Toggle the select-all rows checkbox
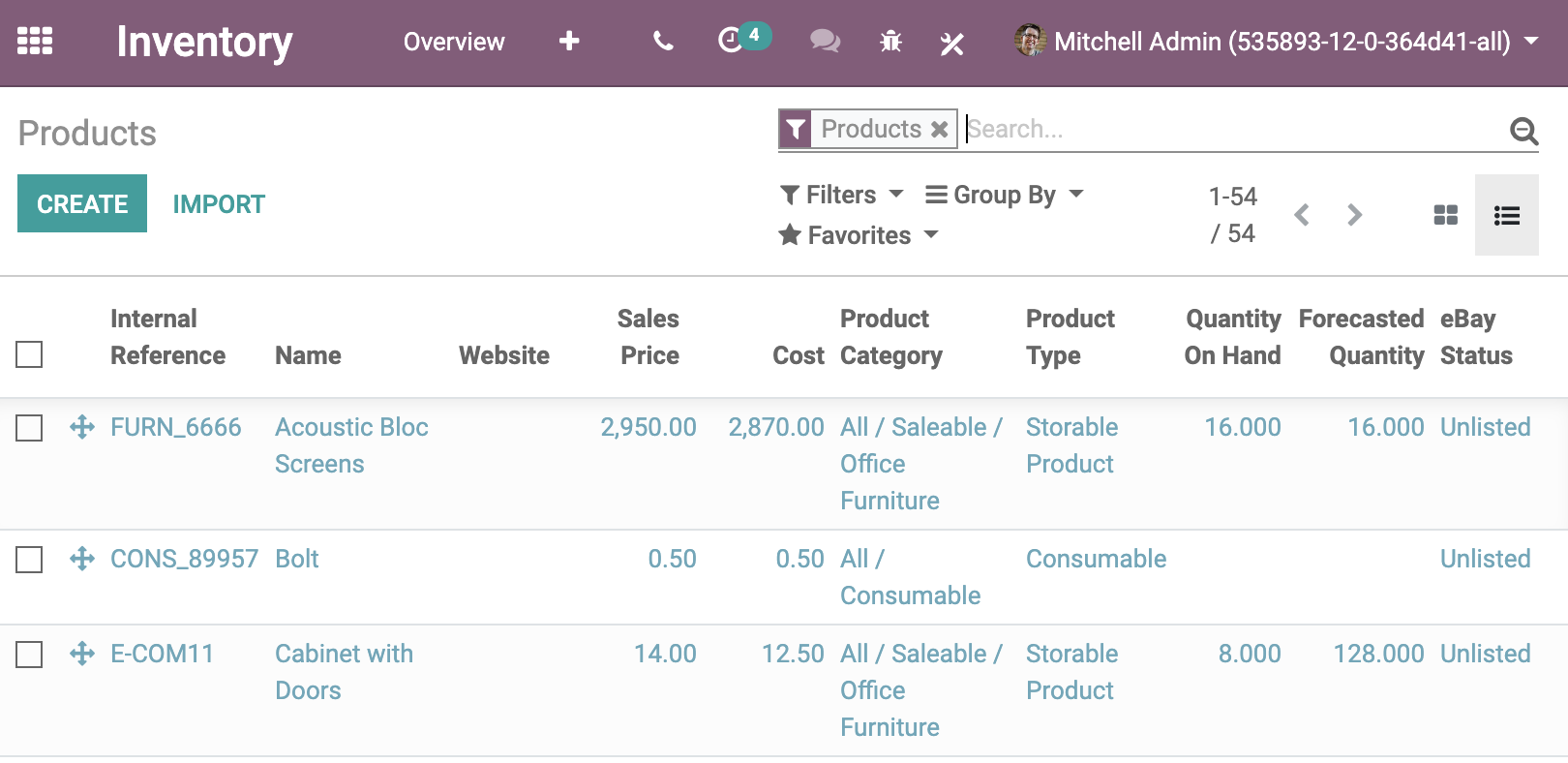The width and height of the screenshot is (1568, 763). tap(29, 354)
